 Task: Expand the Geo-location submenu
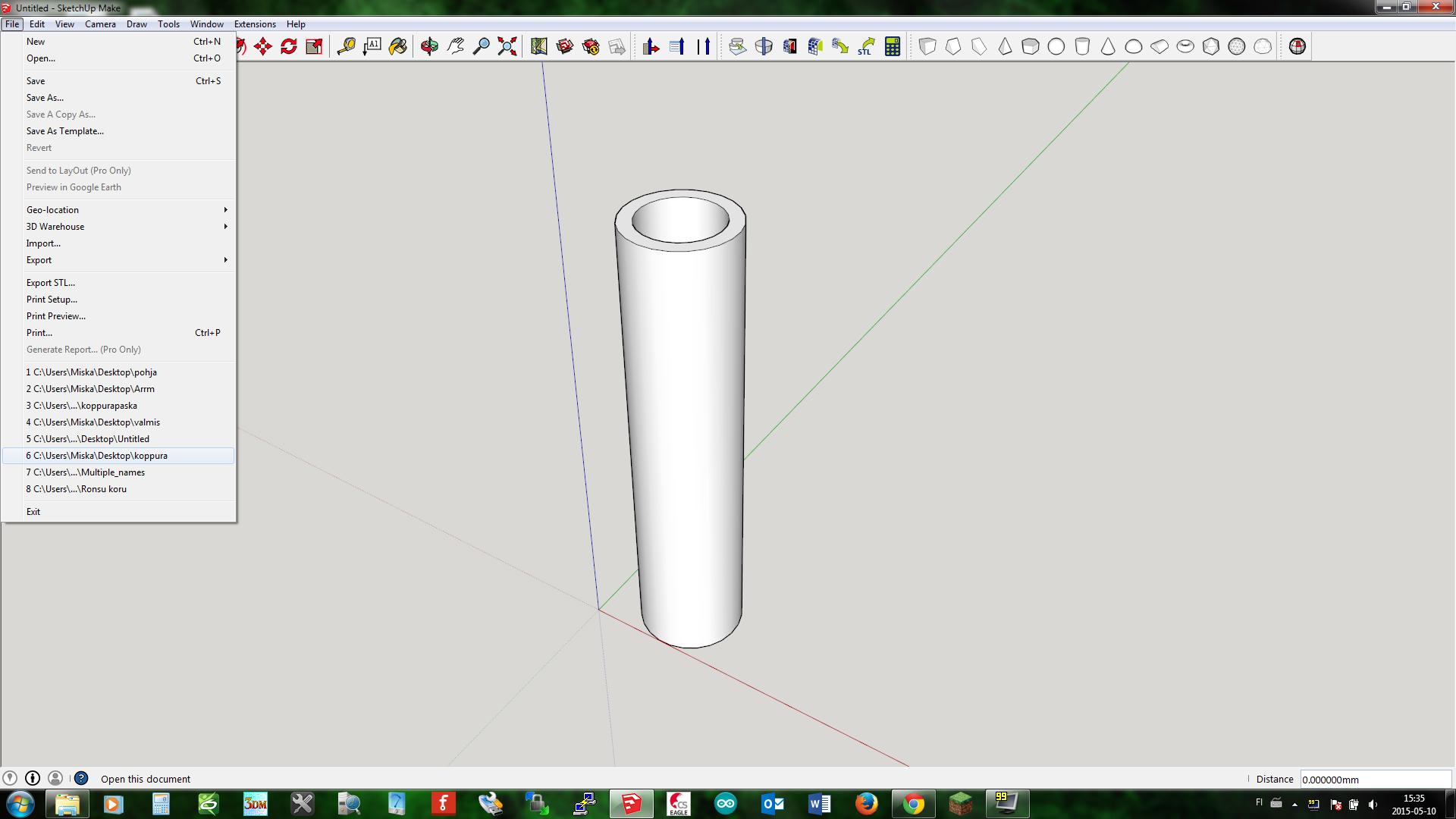[x=119, y=210]
